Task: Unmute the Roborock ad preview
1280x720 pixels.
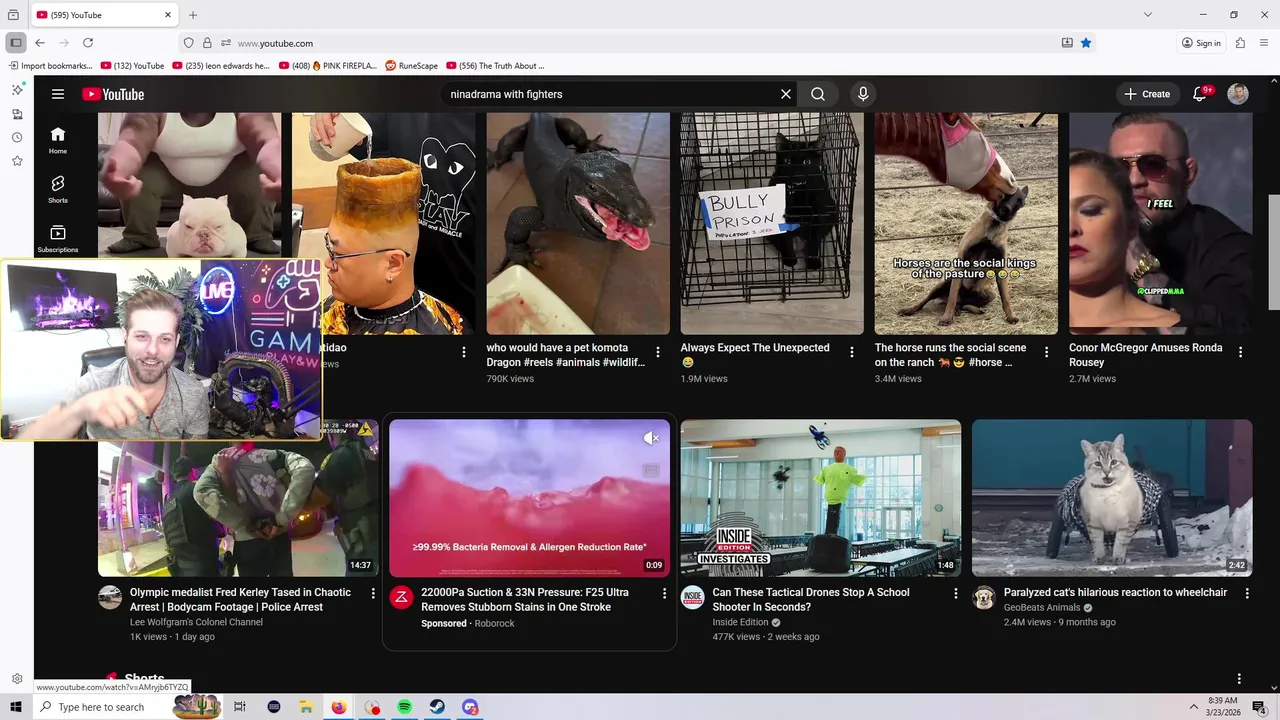Action: click(x=651, y=438)
